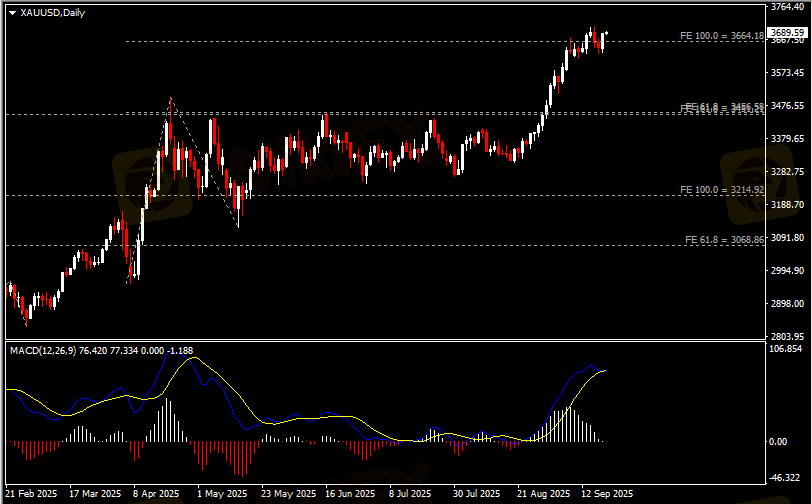Click the 12 Sep 2025 date label
Screen dimensions: 812x504
(607, 494)
